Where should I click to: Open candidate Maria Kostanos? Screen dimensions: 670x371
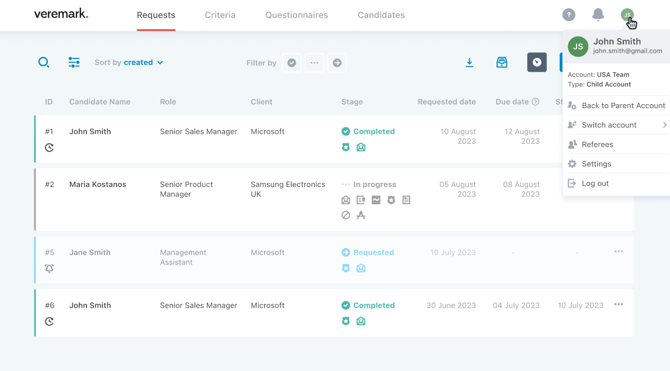(x=98, y=184)
